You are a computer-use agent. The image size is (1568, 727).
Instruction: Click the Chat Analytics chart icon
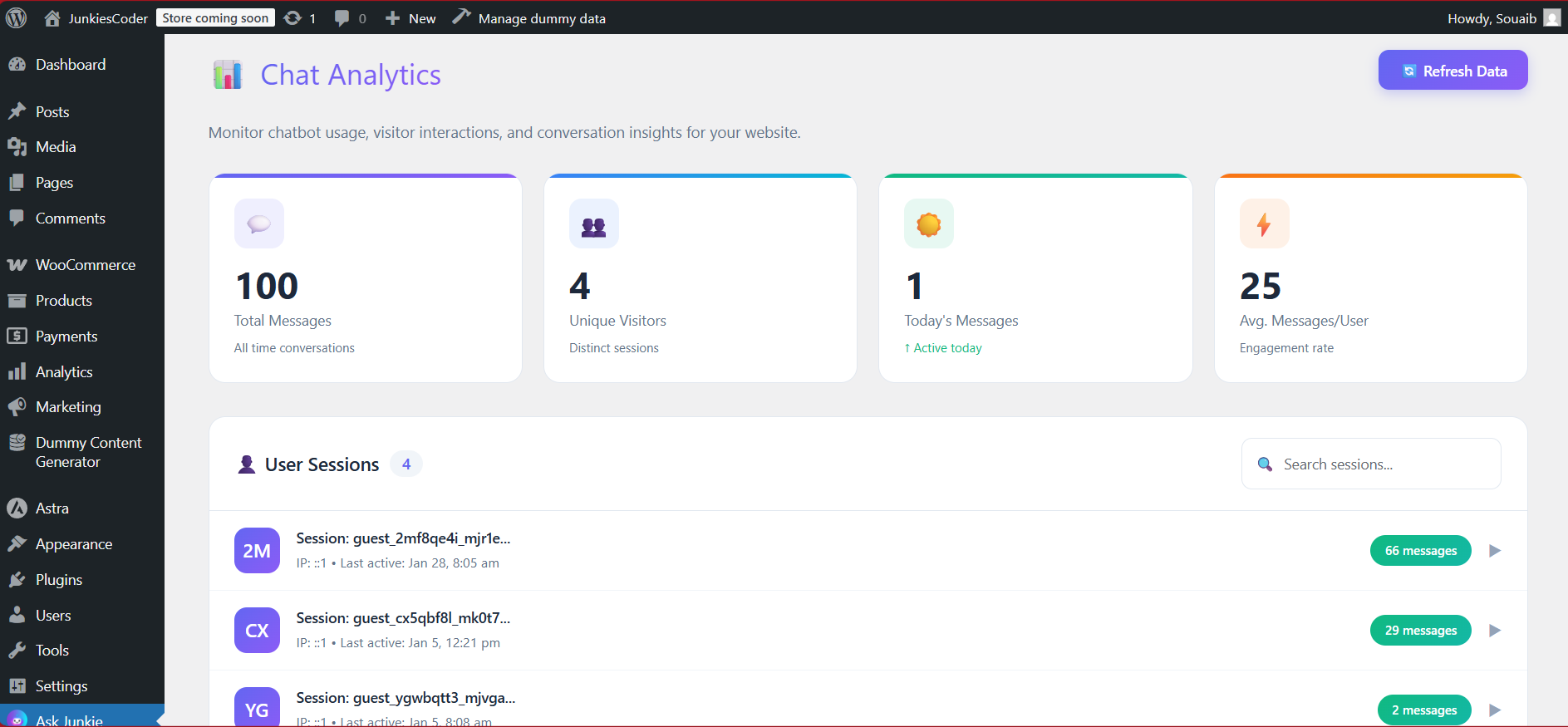(228, 75)
